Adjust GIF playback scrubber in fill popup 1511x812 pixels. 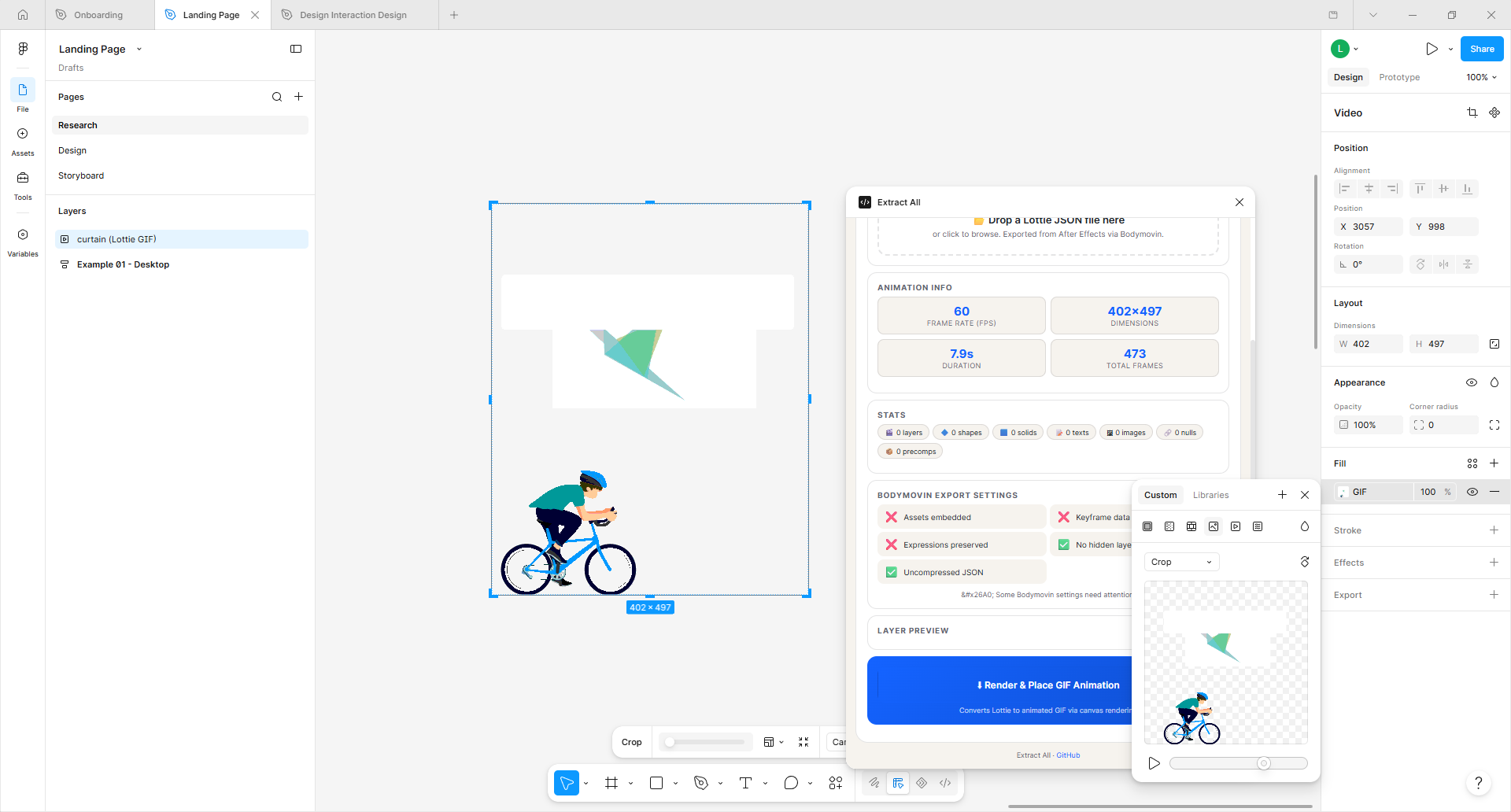pyautogui.click(x=1239, y=763)
